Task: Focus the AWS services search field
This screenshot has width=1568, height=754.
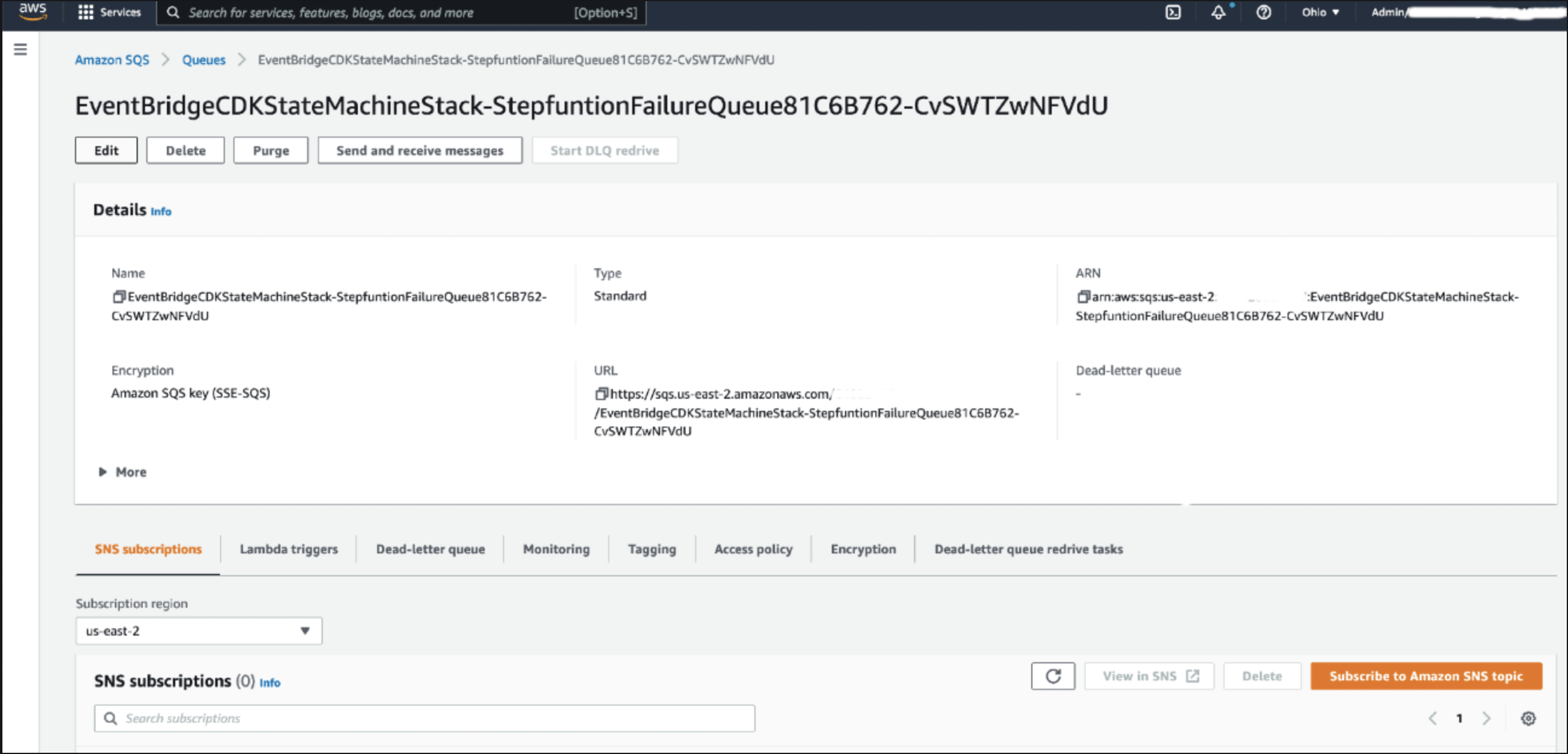Action: 402,12
